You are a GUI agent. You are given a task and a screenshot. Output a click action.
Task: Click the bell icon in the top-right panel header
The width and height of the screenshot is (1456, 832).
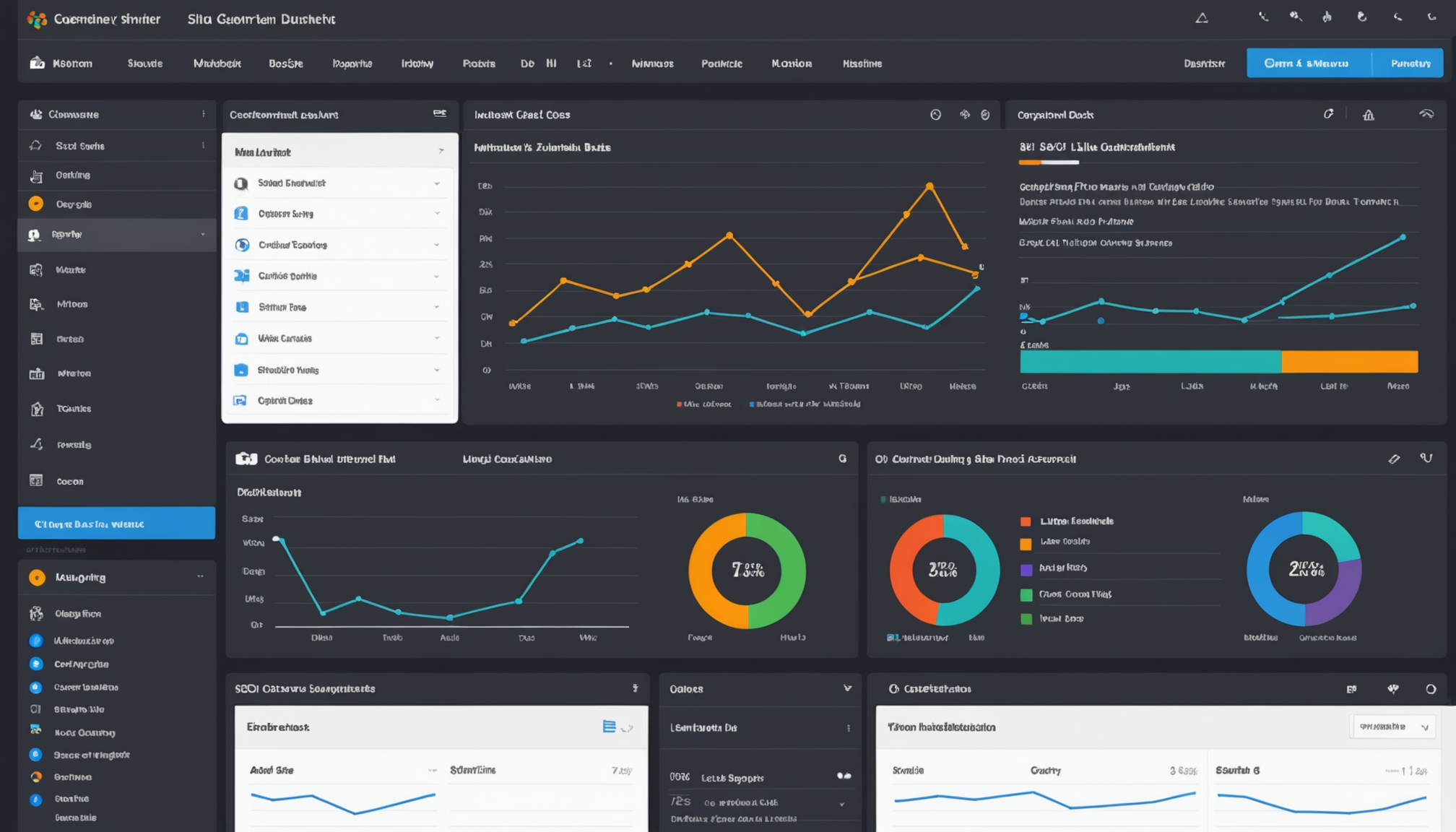coord(1369,115)
